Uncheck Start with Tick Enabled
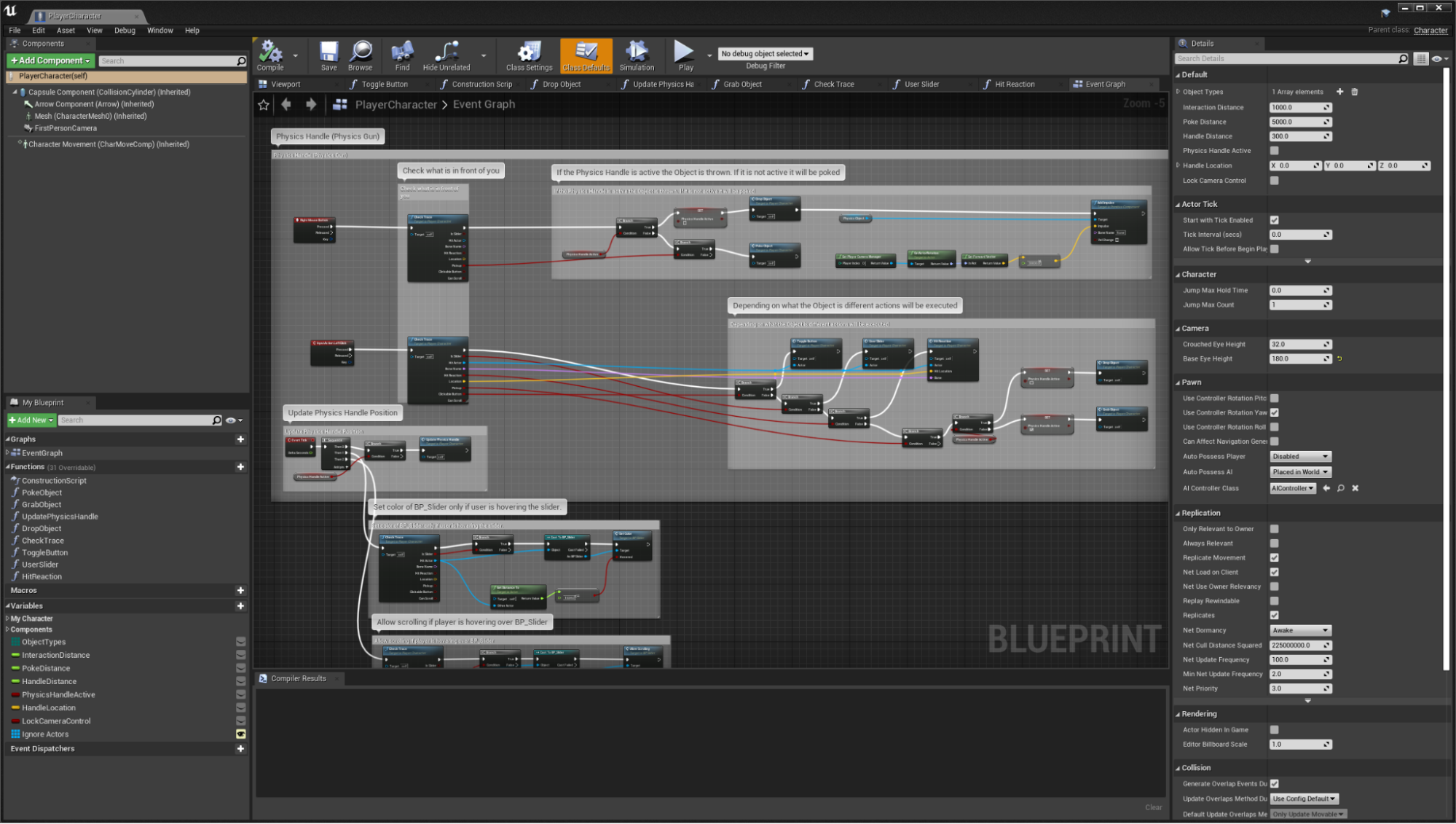 coord(1274,220)
